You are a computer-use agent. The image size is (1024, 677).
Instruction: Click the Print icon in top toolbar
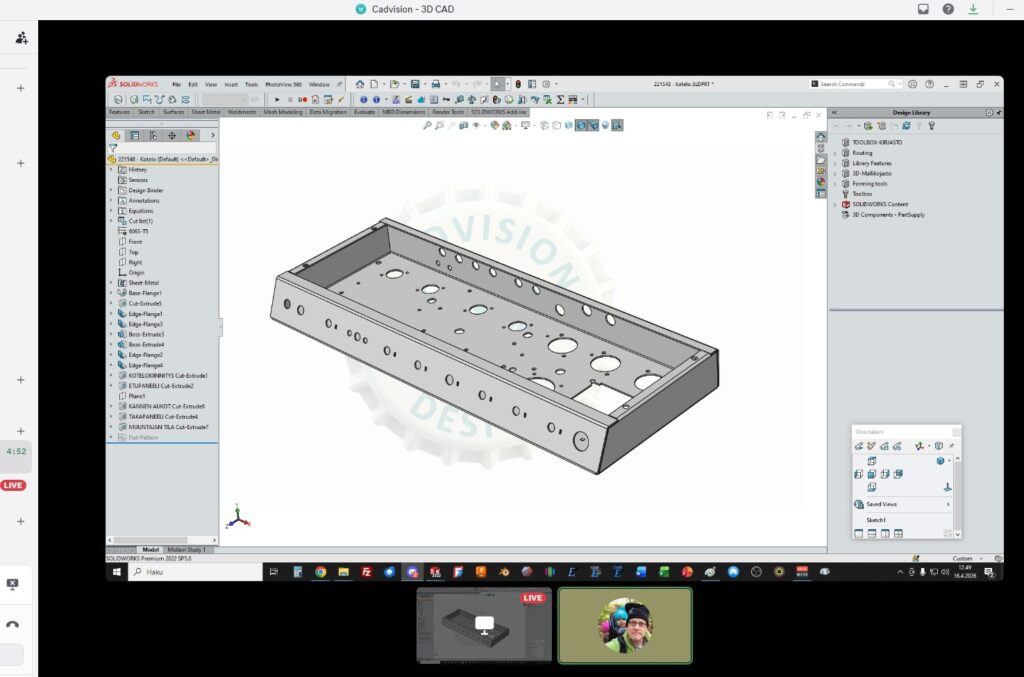coord(436,84)
